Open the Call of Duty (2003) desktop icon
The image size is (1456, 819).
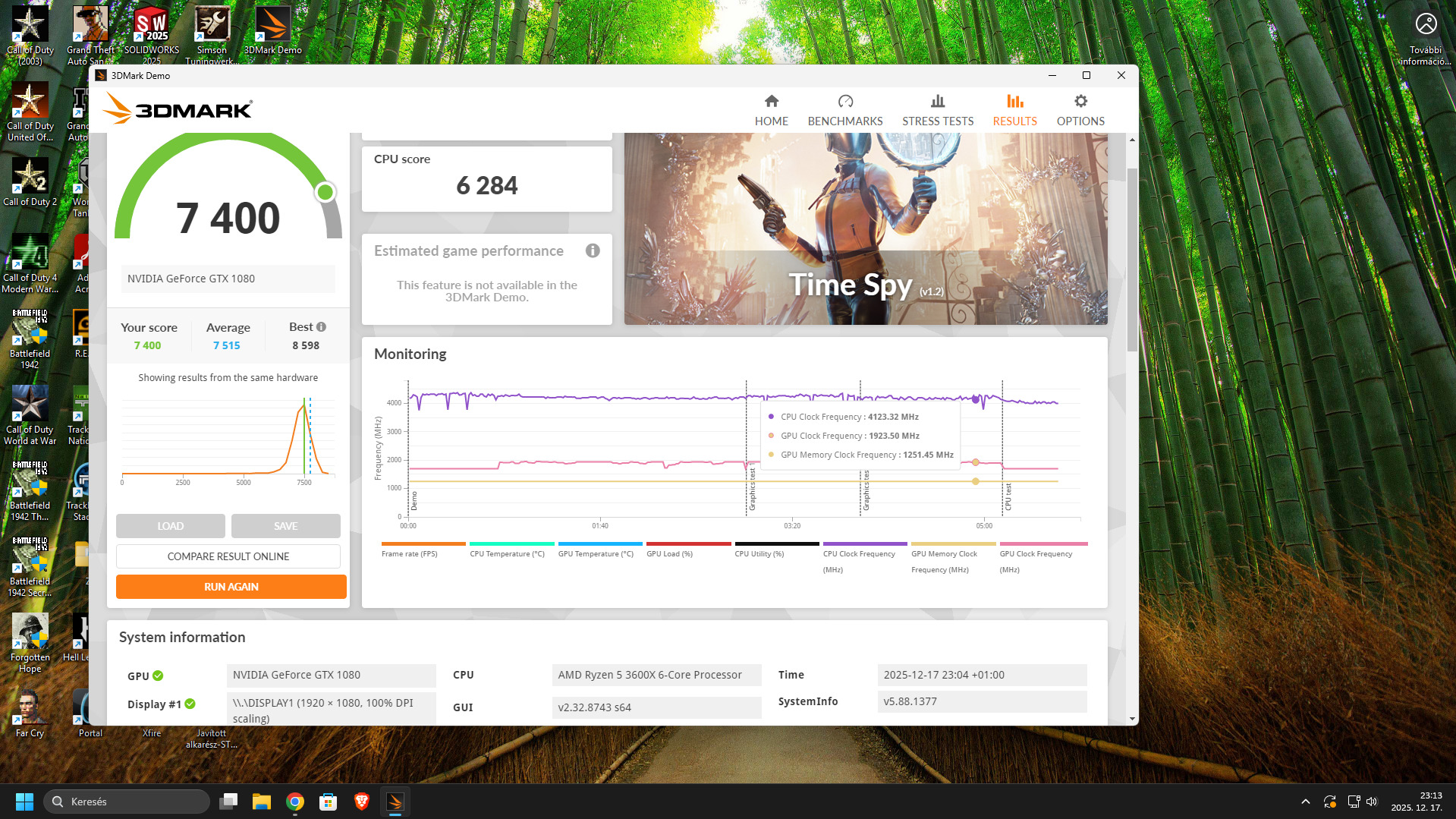pyautogui.click(x=30, y=35)
